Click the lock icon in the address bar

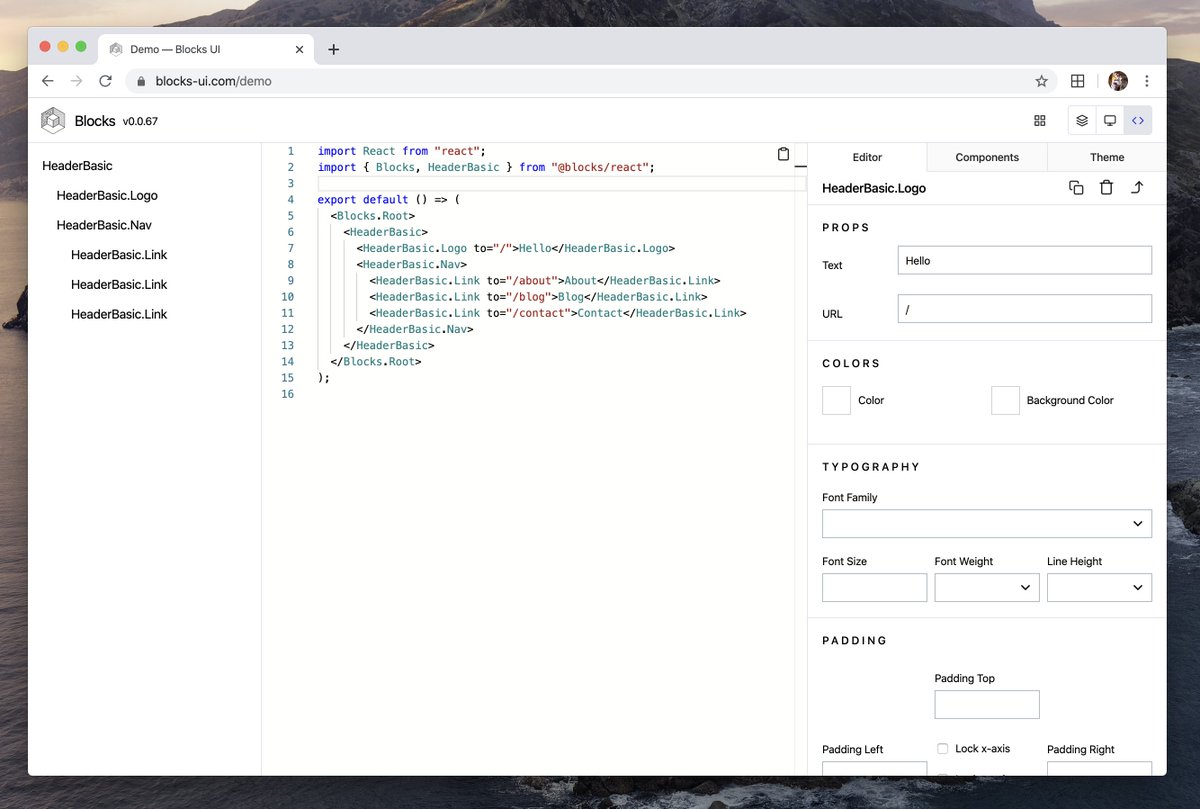tap(141, 81)
